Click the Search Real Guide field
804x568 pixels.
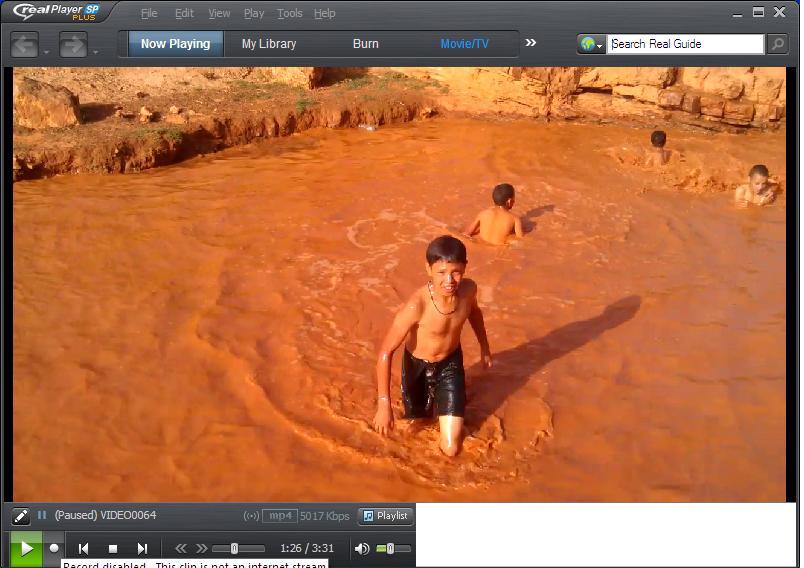click(x=685, y=44)
